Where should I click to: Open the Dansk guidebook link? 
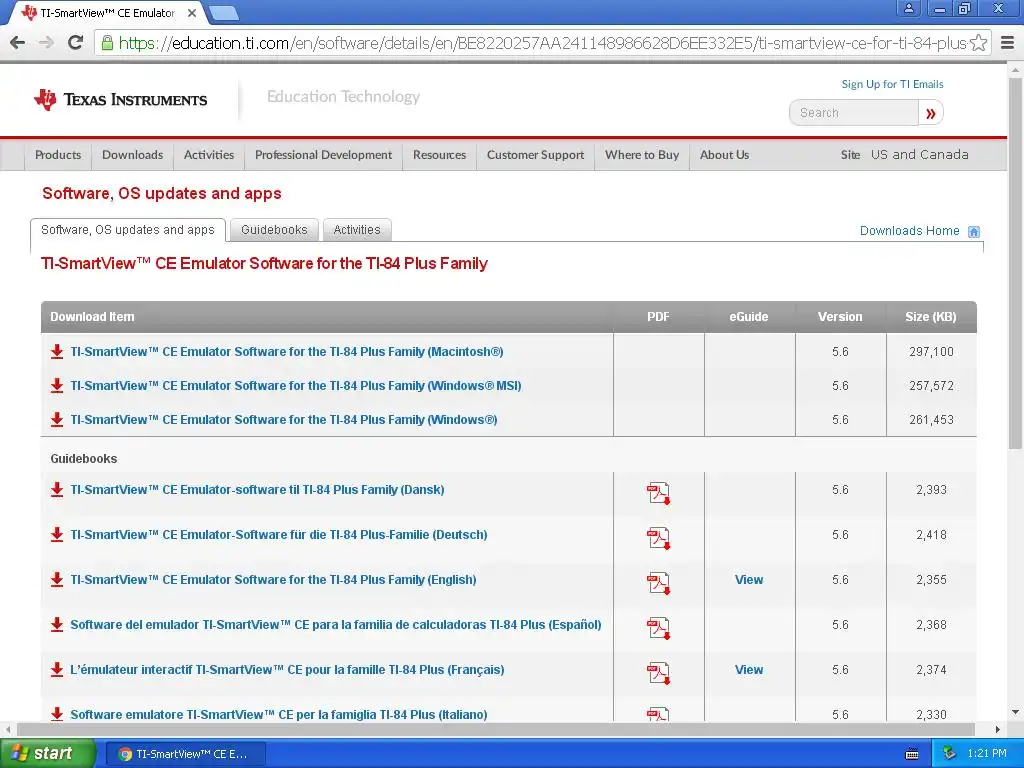257,489
